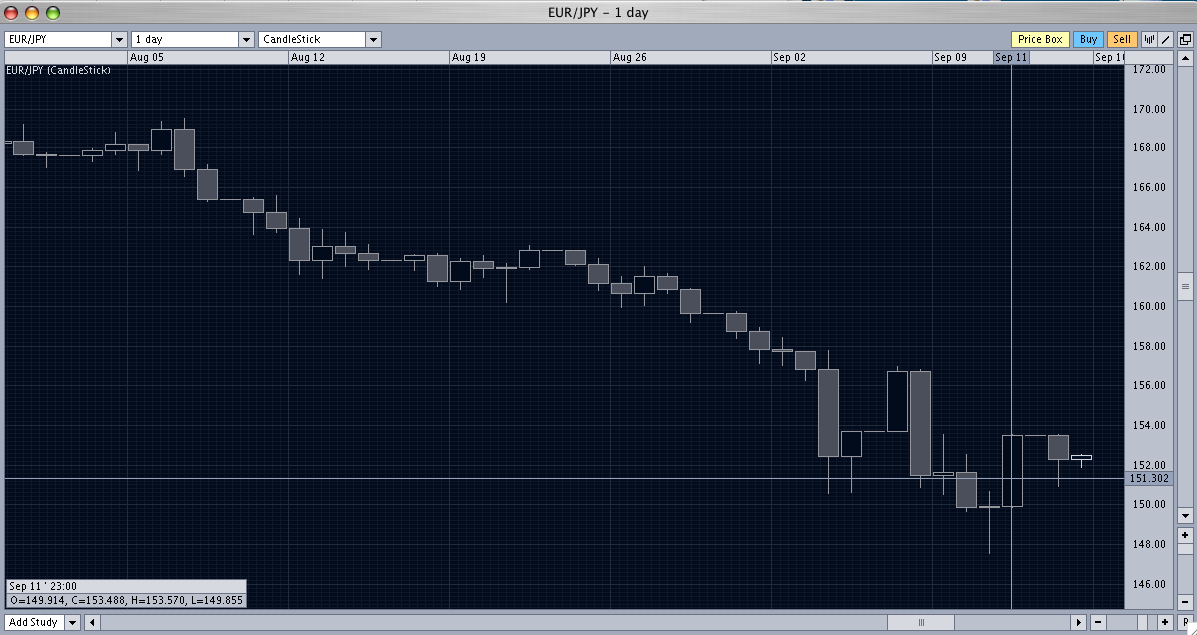This screenshot has height=635, width=1197.
Task: Click the Price Box button
Action: point(1040,39)
